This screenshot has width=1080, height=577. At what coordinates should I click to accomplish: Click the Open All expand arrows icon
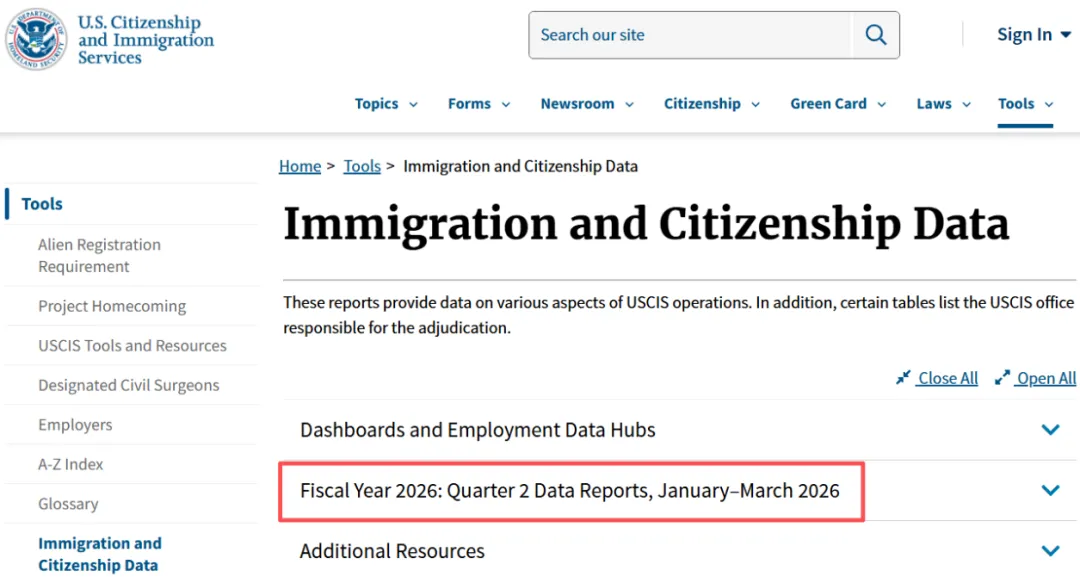click(x=1002, y=377)
